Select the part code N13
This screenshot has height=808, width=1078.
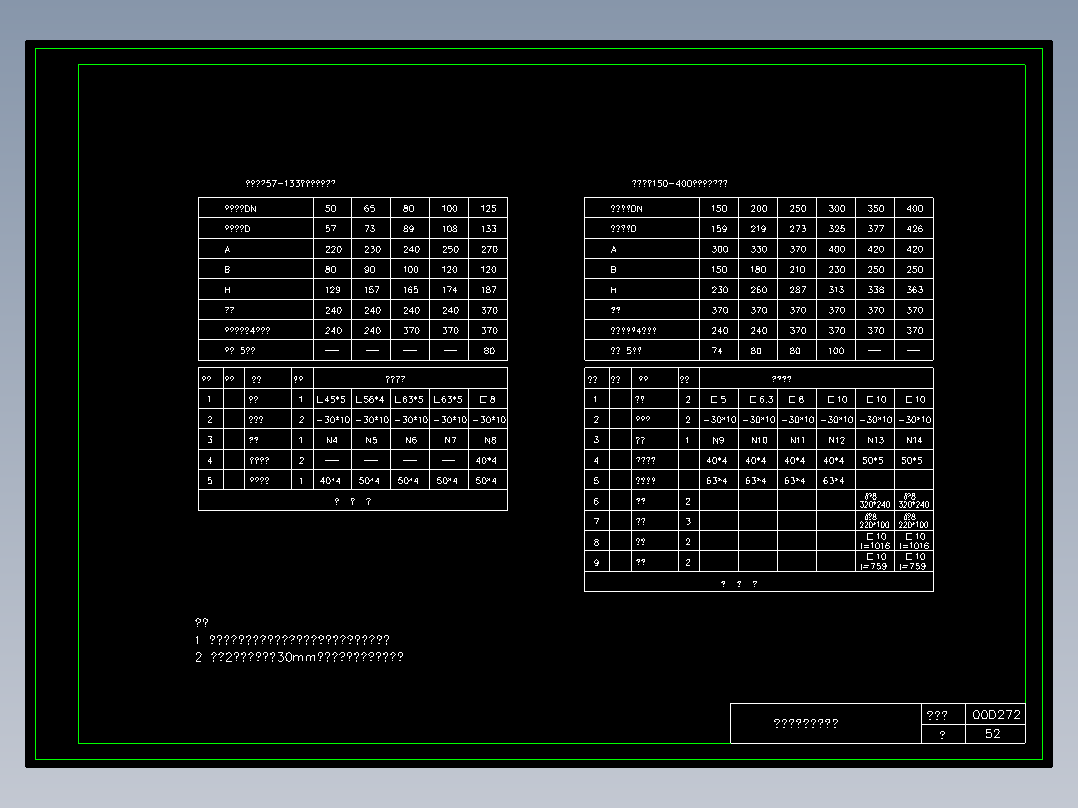click(x=875, y=440)
